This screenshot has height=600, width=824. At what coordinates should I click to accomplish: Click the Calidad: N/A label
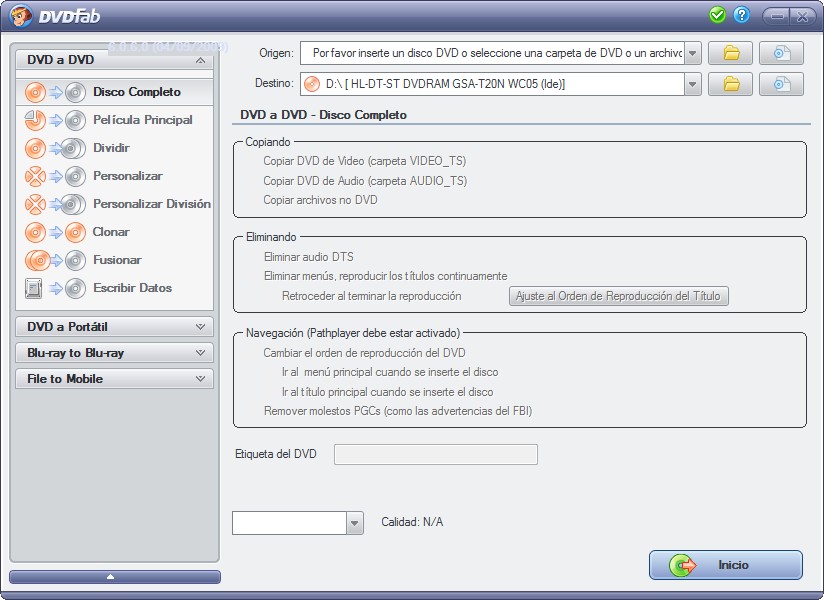click(x=412, y=522)
